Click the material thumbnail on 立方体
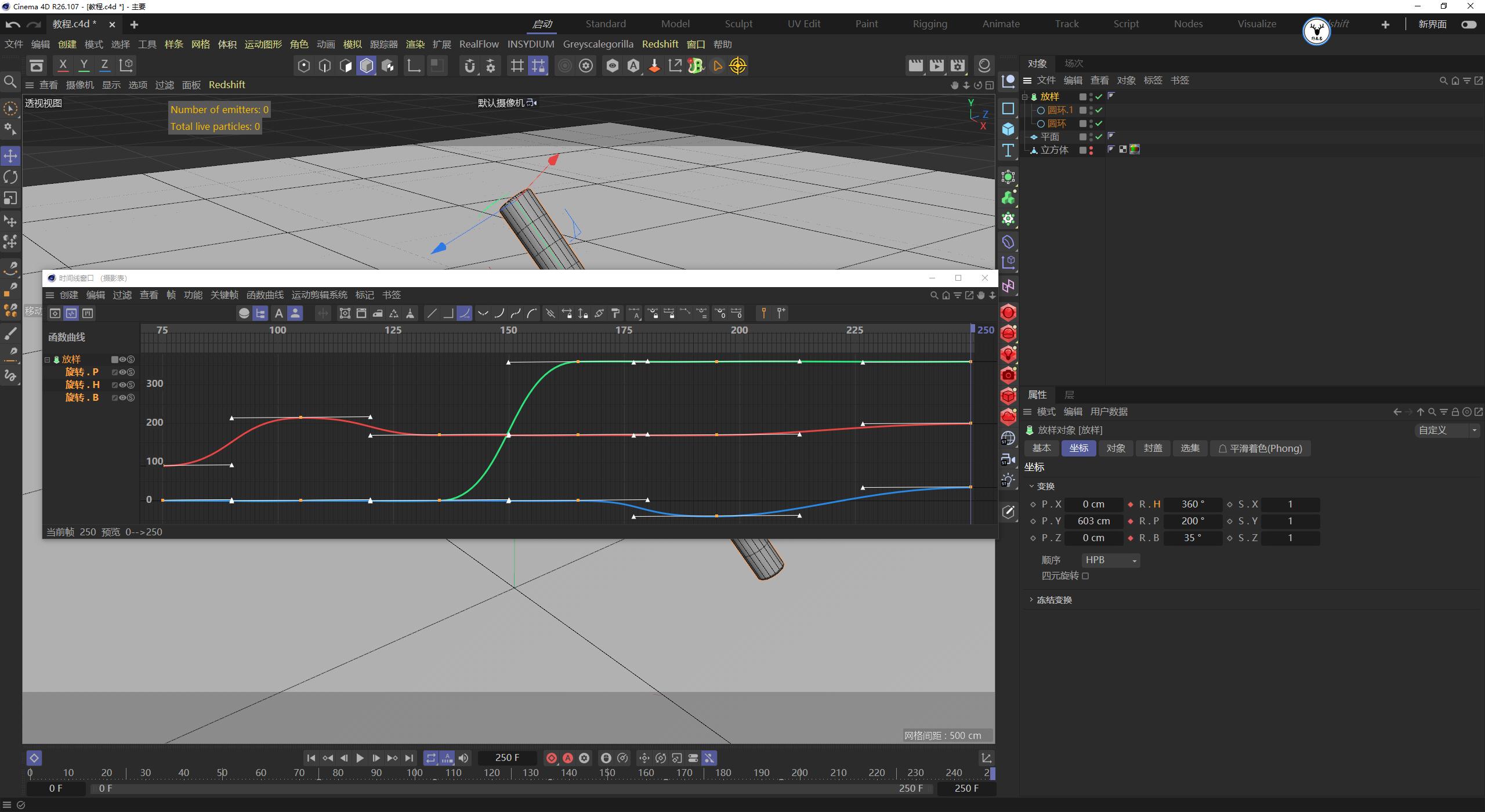 coord(1135,150)
